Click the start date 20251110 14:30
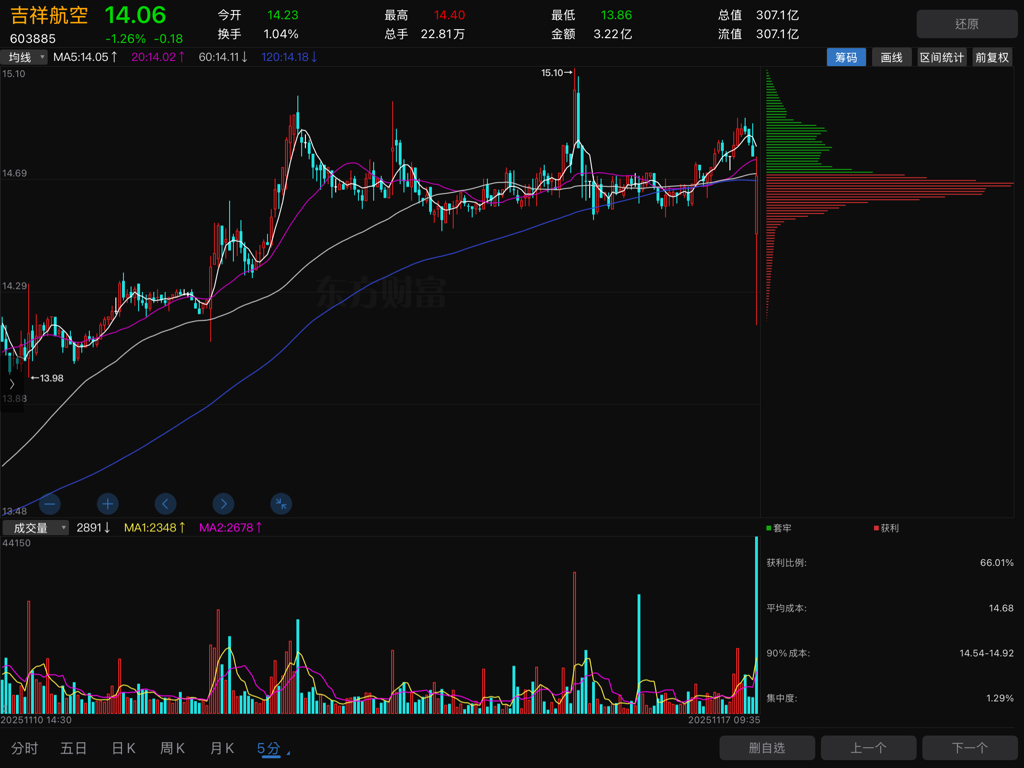The height and width of the screenshot is (768, 1024). 37,720
